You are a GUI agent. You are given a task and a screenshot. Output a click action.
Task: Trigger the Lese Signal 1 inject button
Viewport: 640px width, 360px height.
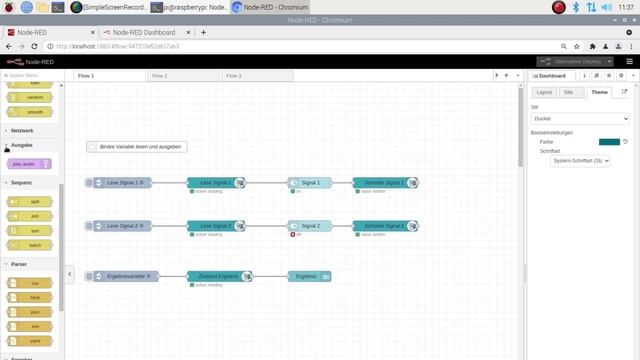(89, 183)
